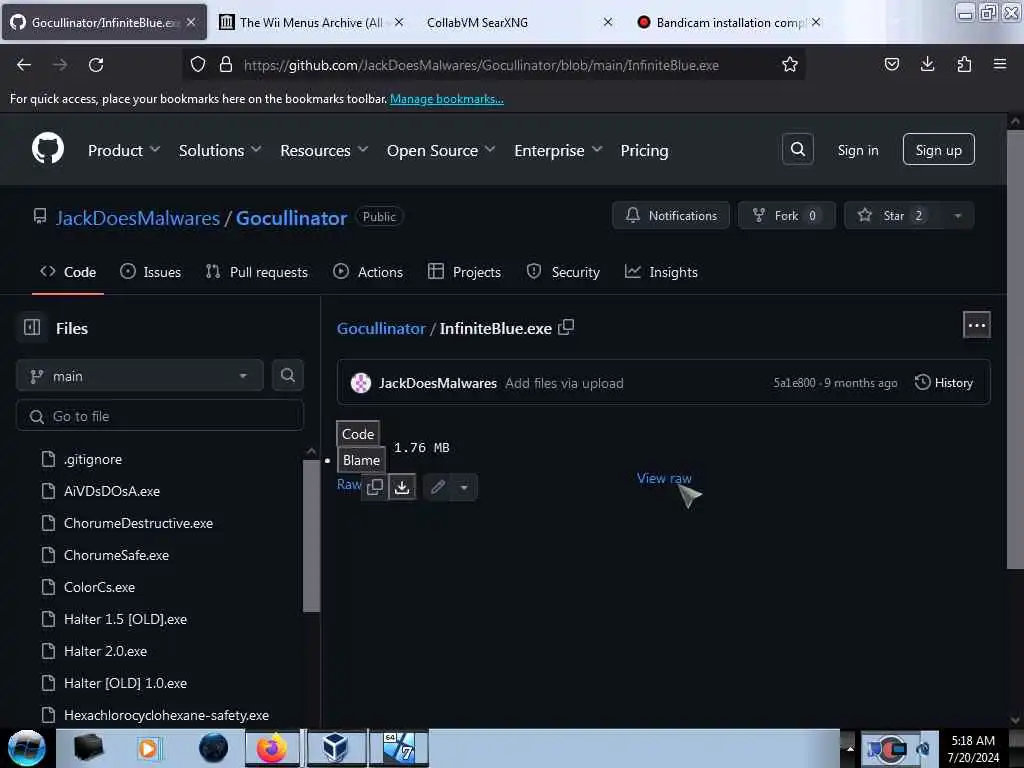The image size is (1024, 768).
Task: Expand the Enterprise menu
Action: pos(558,150)
